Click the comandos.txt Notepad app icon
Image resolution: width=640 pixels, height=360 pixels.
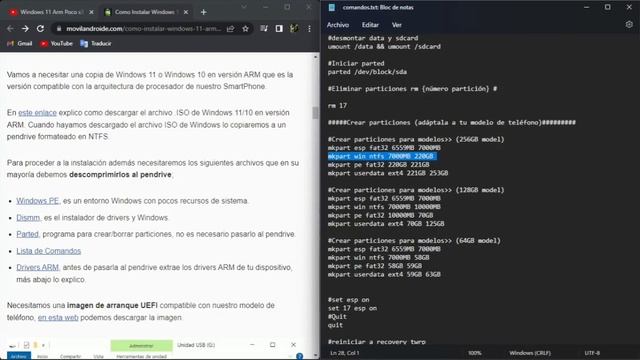(332, 7)
